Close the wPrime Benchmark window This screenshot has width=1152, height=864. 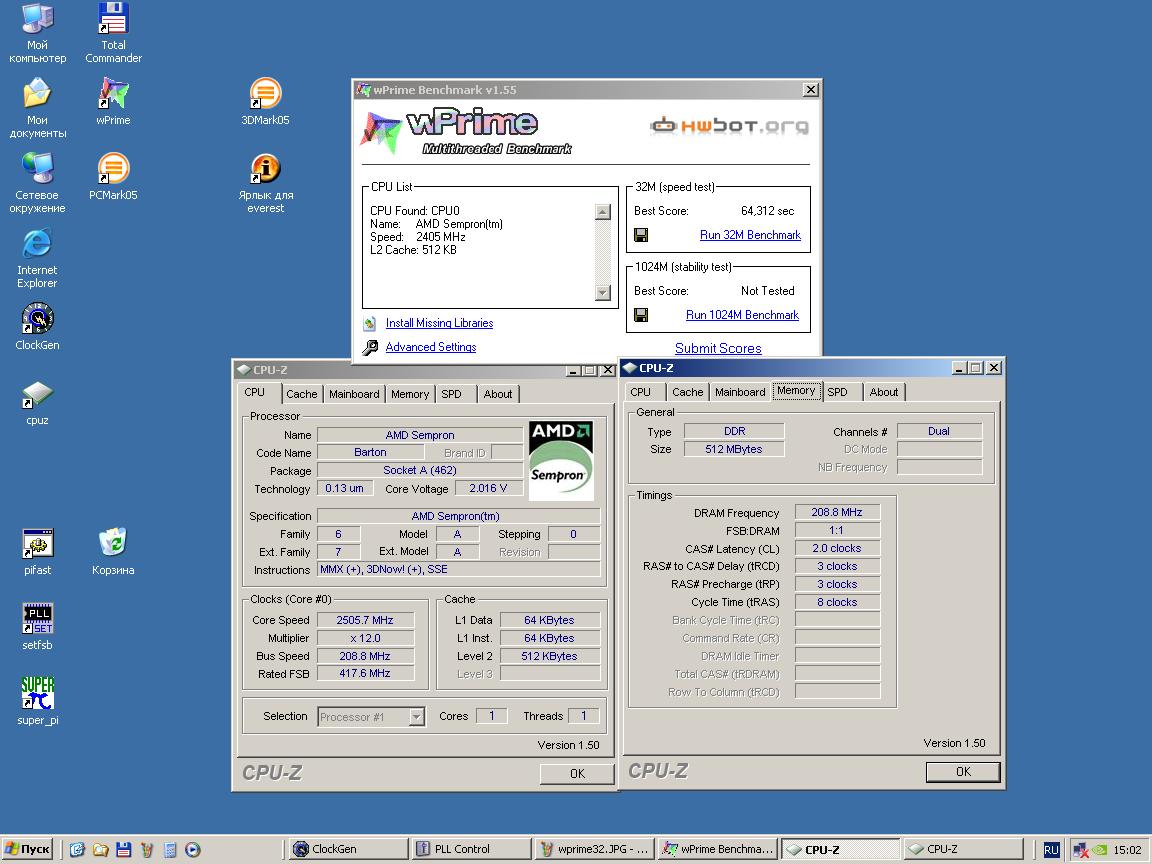tap(810, 90)
